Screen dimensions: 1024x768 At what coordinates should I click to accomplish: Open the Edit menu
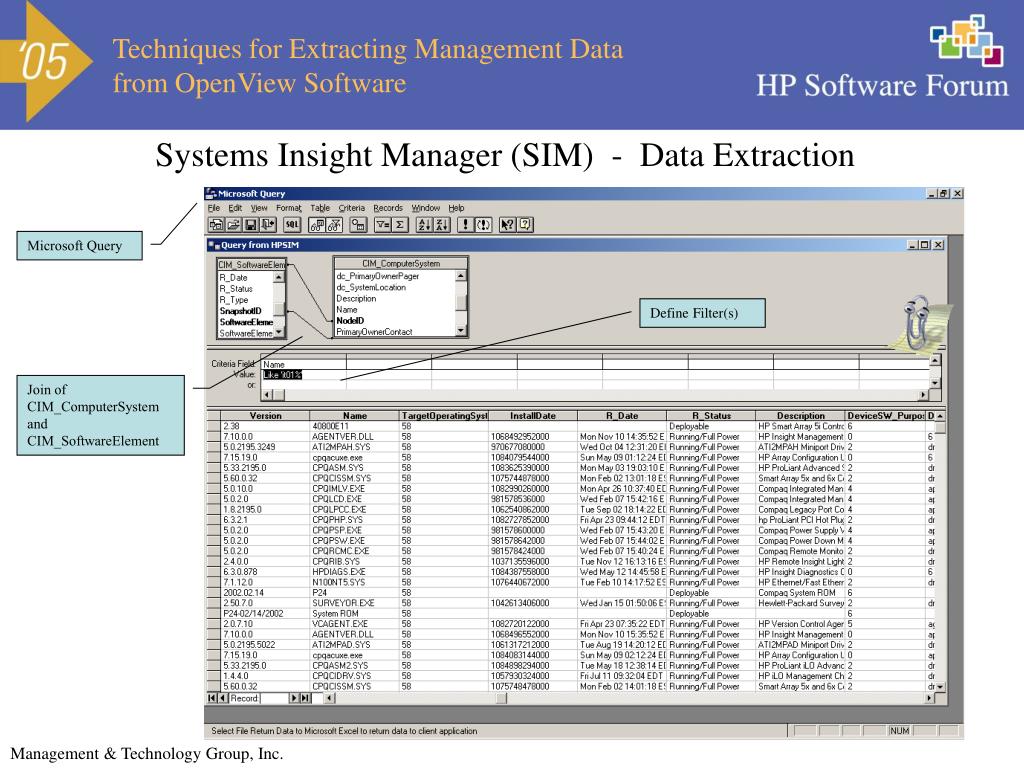[x=235, y=208]
